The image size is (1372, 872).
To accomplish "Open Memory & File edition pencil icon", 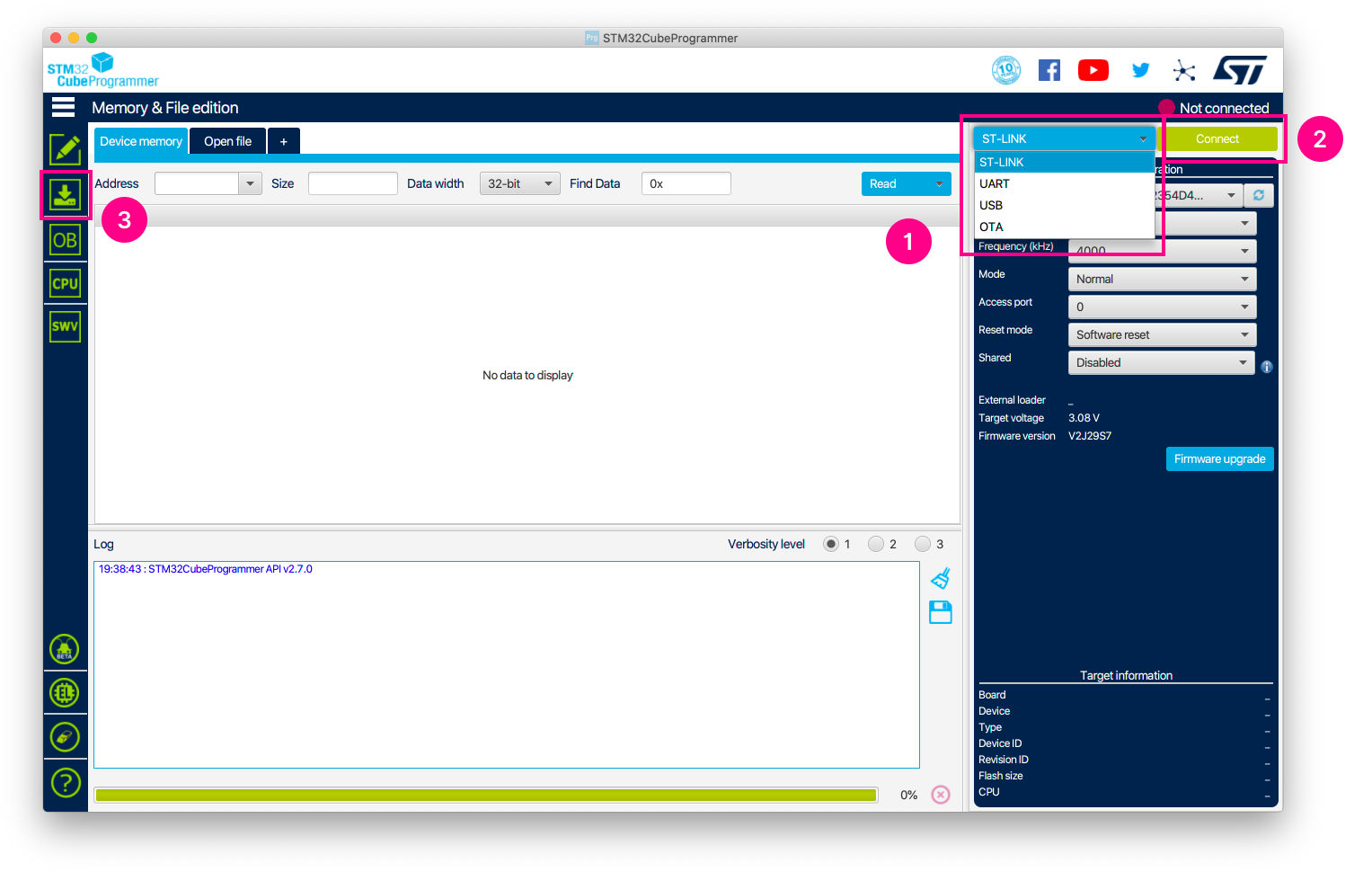I will (65, 149).
